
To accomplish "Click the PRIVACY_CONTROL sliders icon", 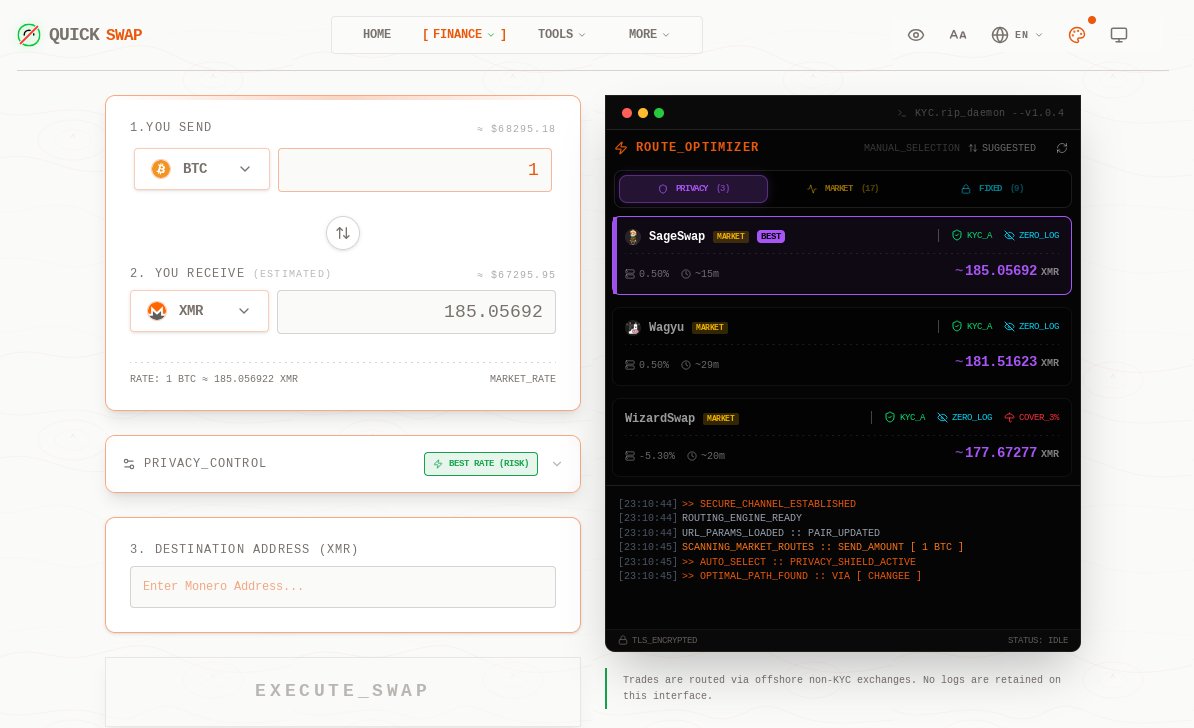I will pos(129,464).
